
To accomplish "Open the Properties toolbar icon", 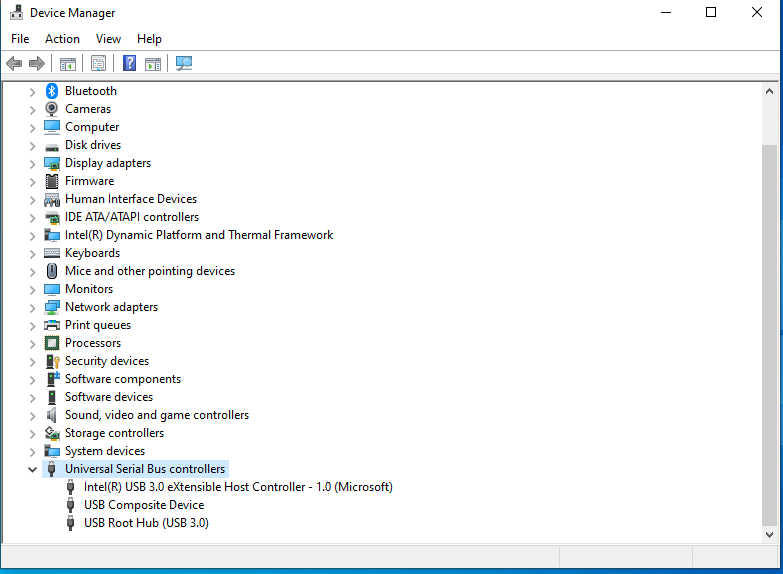I will tap(98, 63).
